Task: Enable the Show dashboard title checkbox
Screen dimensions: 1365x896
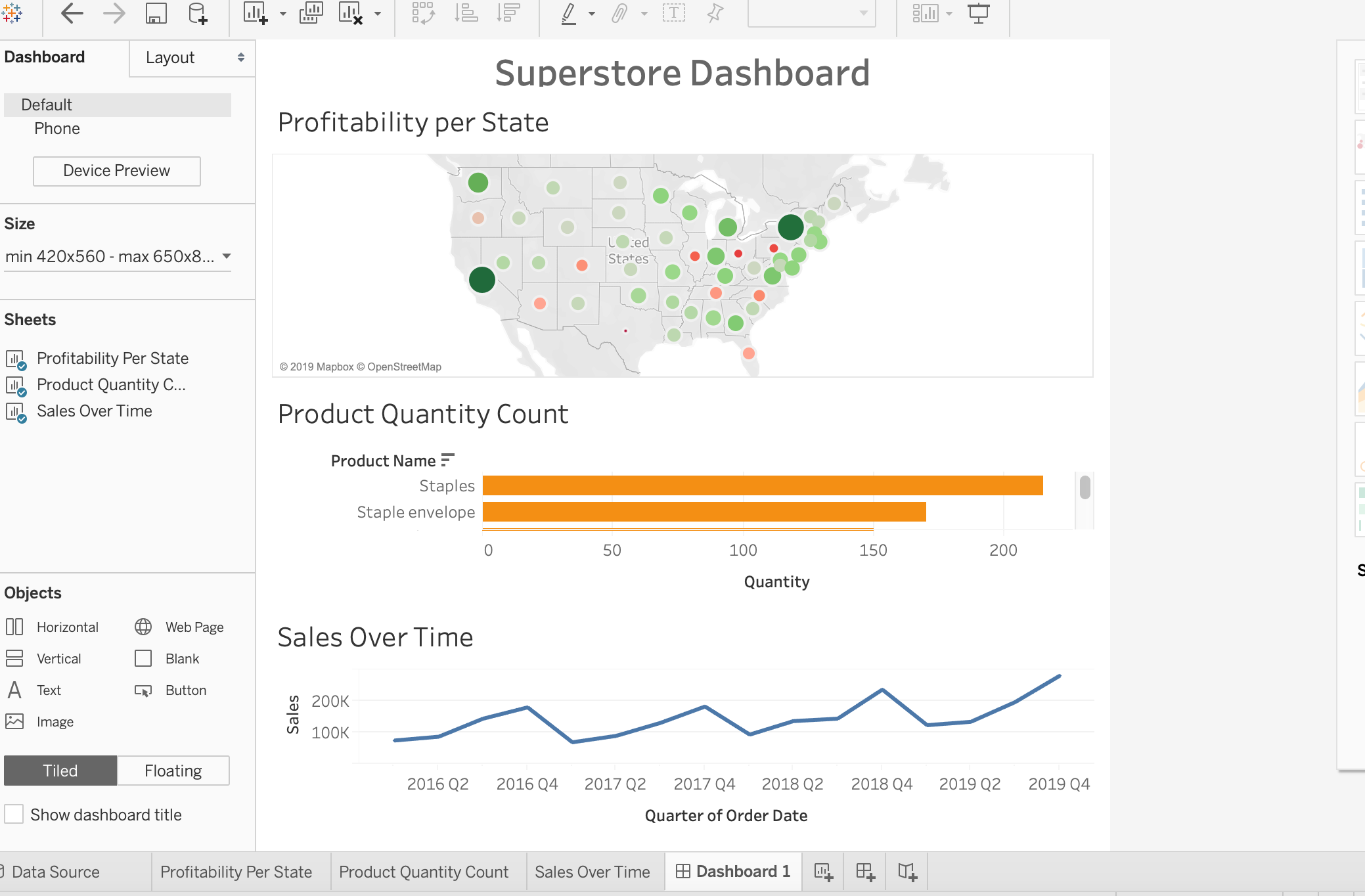Action: [14, 814]
